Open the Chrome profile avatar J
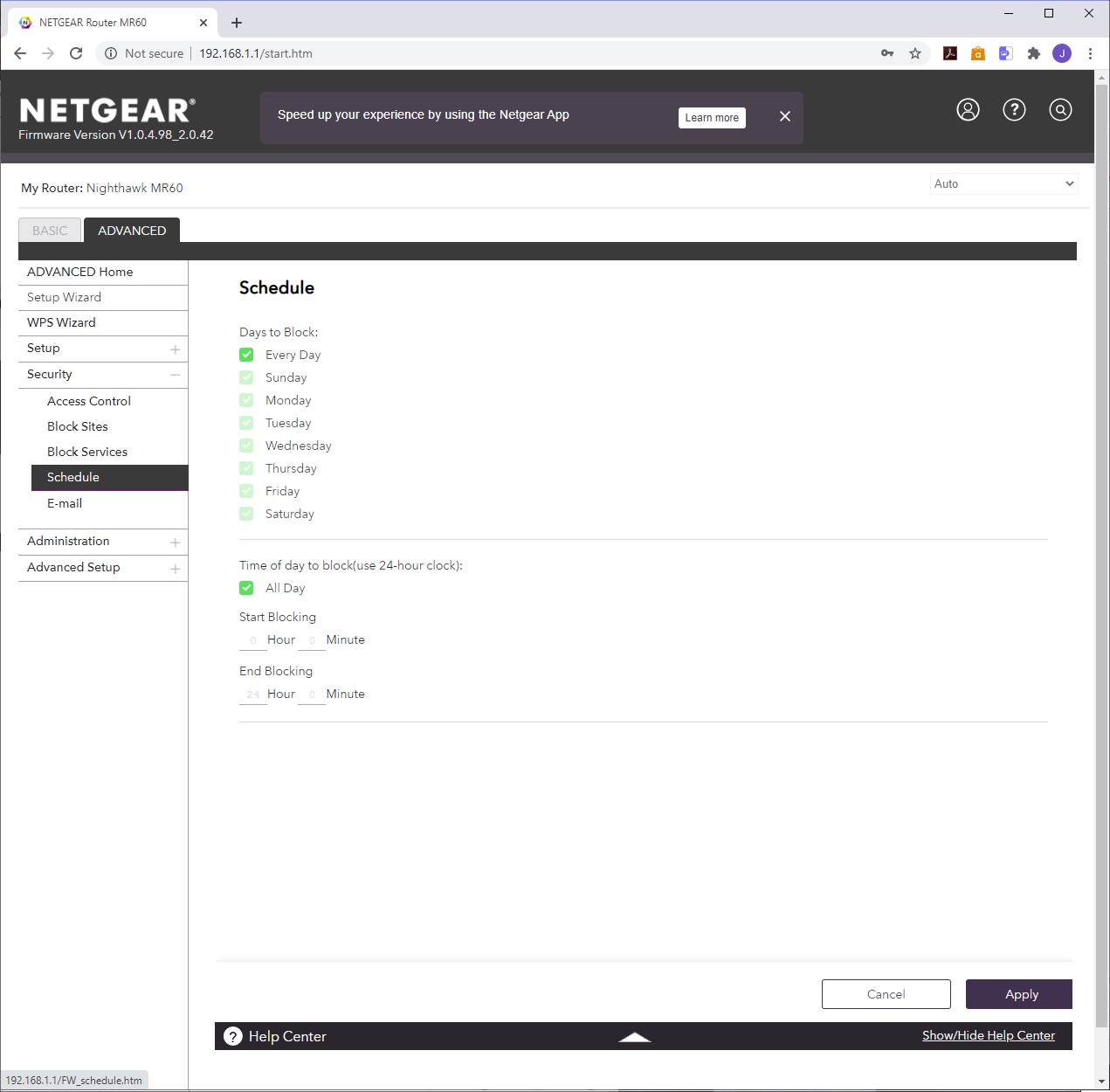The width and height of the screenshot is (1110, 1092). (x=1062, y=53)
